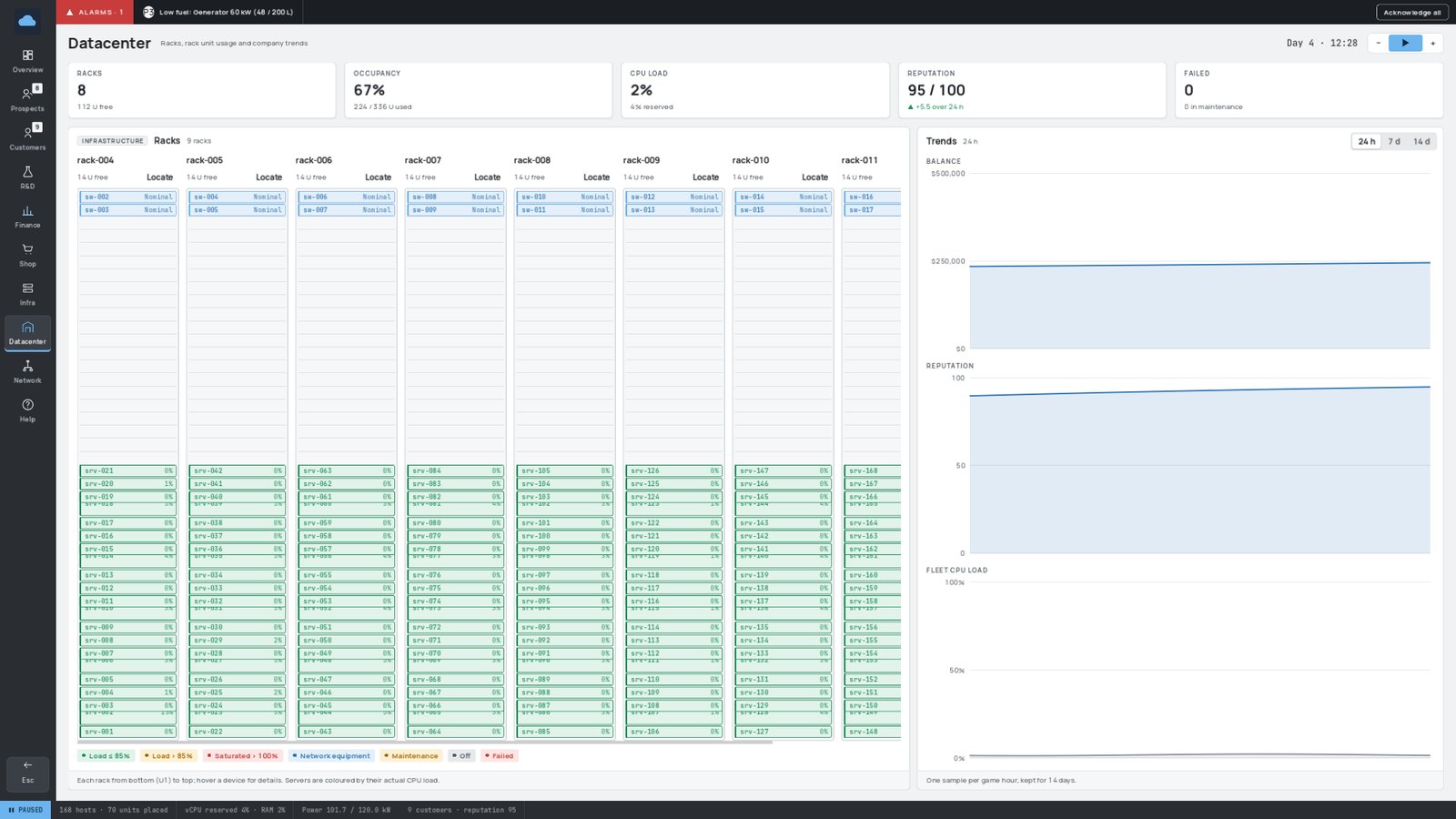Click the cloud logo icon
Image resolution: width=1456 pixels, height=819 pixels.
(x=27, y=20)
